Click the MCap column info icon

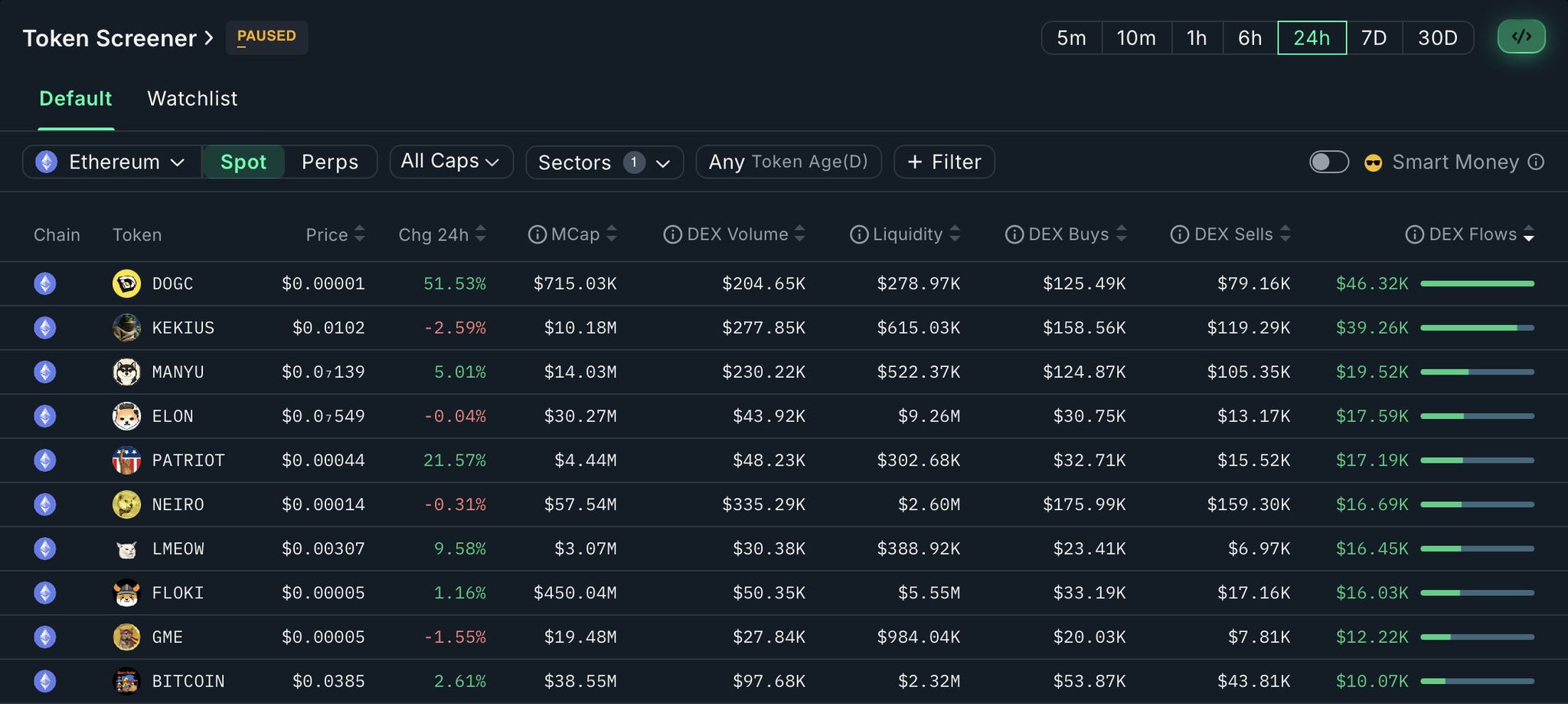tap(537, 234)
